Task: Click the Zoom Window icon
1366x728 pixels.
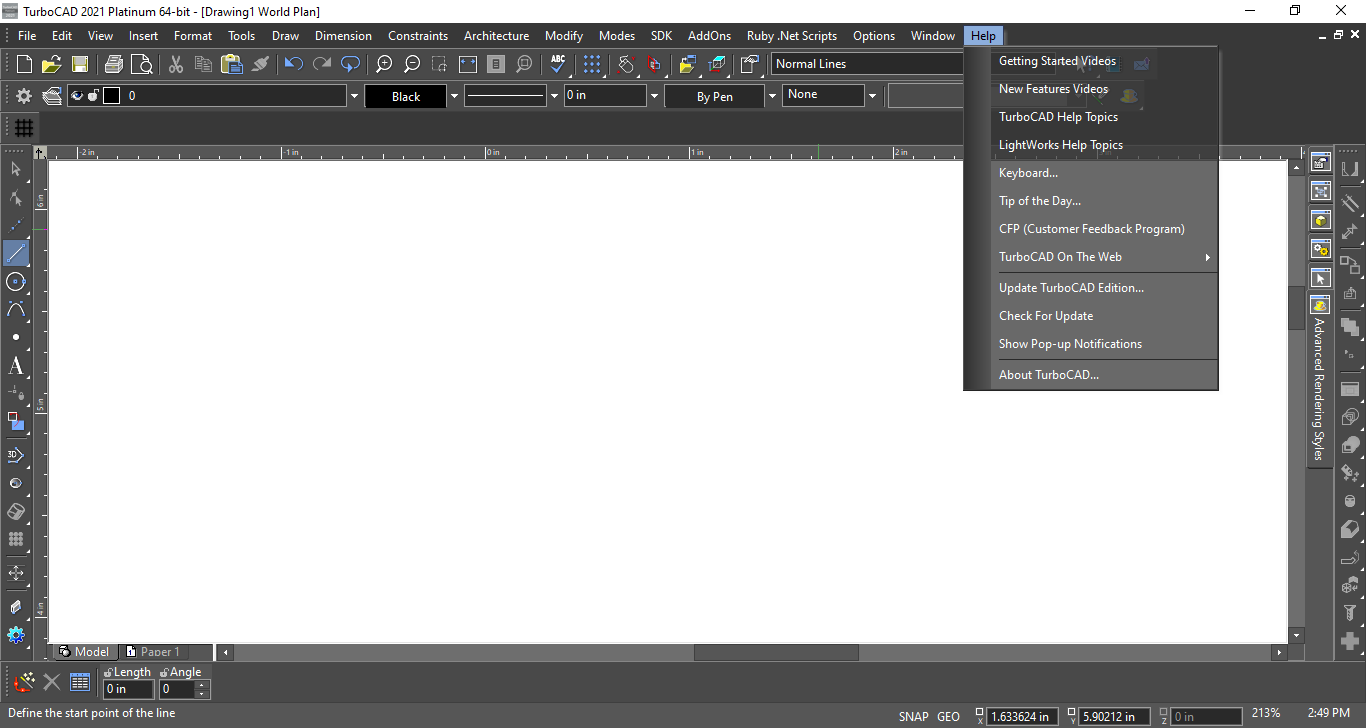Action: pos(440,64)
